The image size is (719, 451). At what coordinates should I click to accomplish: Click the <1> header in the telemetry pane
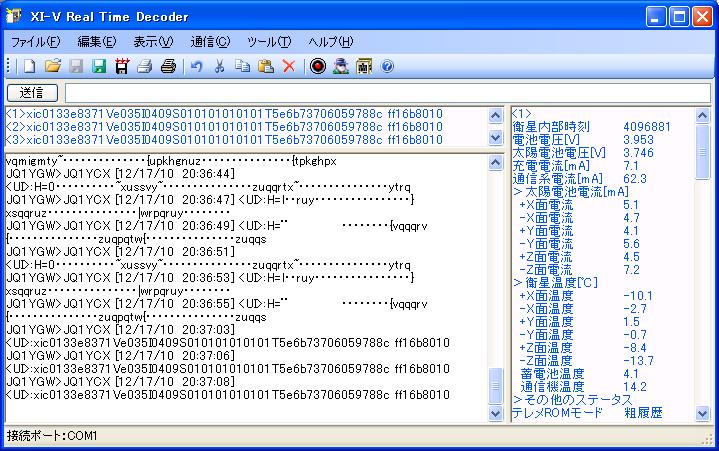[522, 114]
